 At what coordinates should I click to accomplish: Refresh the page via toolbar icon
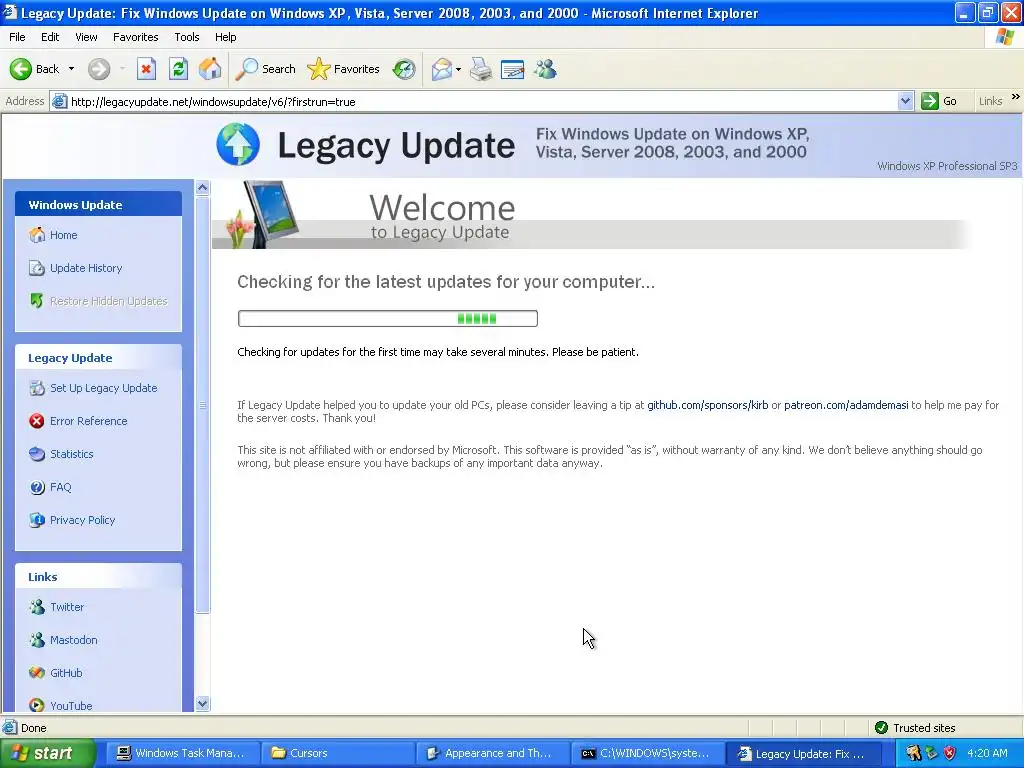(178, 69)
